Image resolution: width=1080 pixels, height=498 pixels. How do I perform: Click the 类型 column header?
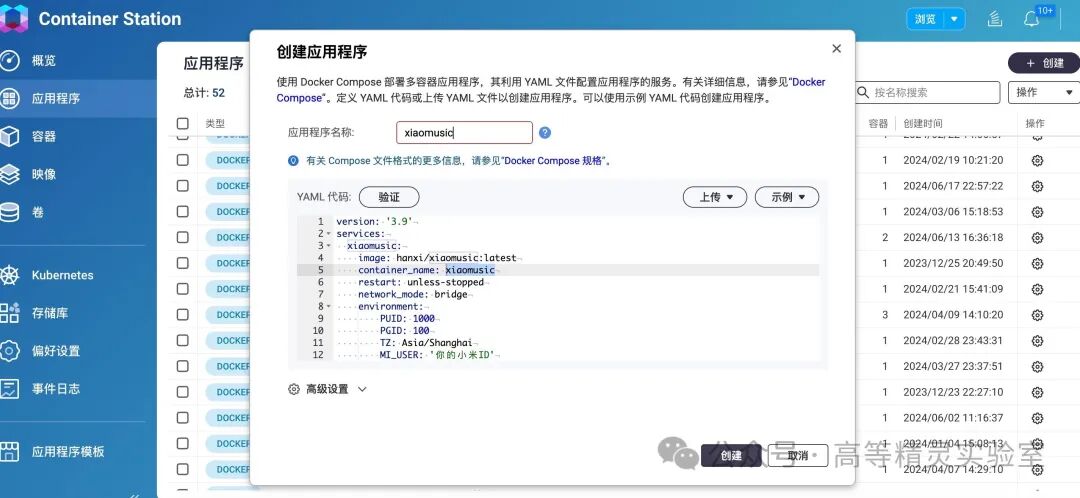215,123
